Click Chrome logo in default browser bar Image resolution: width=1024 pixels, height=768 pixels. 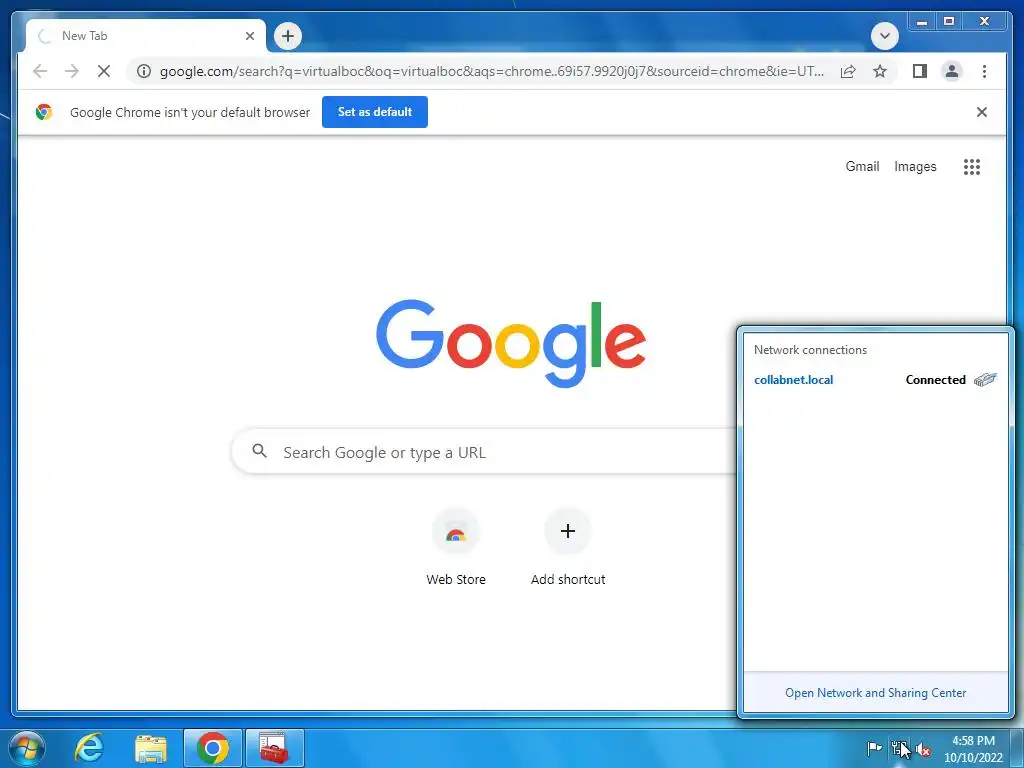(x=44, y=112)
